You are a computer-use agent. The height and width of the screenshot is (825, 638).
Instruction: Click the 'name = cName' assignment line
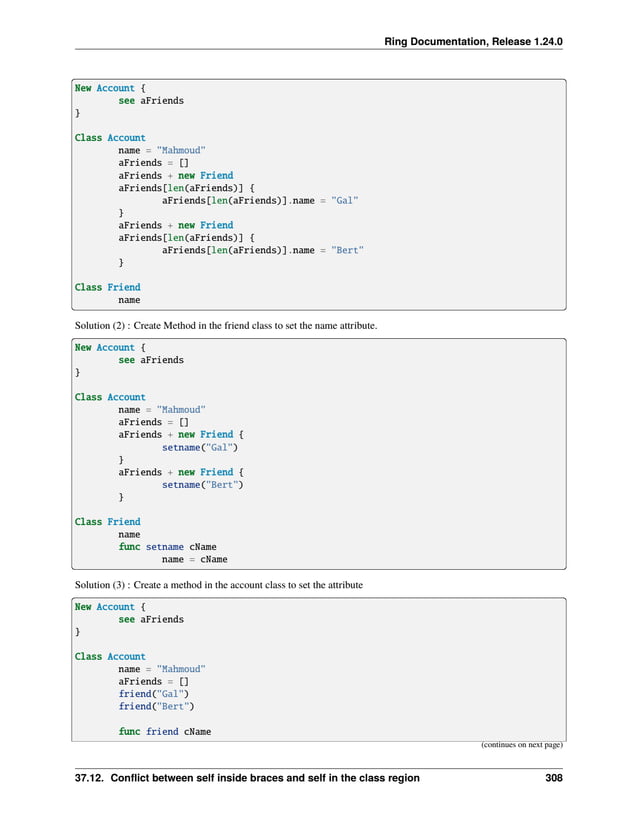point(195,560)
